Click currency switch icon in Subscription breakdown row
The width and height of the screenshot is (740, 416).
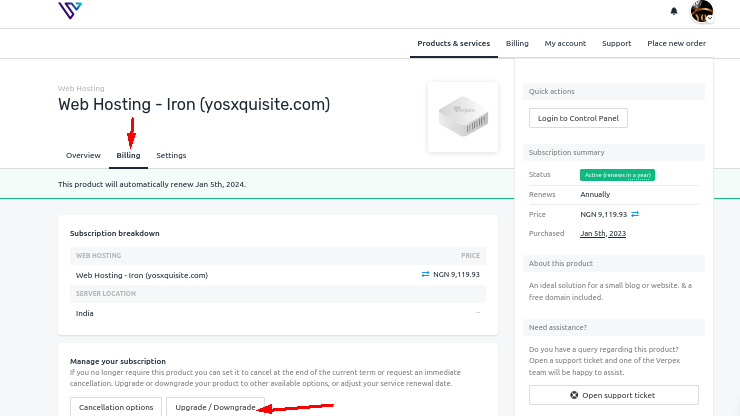425,274
